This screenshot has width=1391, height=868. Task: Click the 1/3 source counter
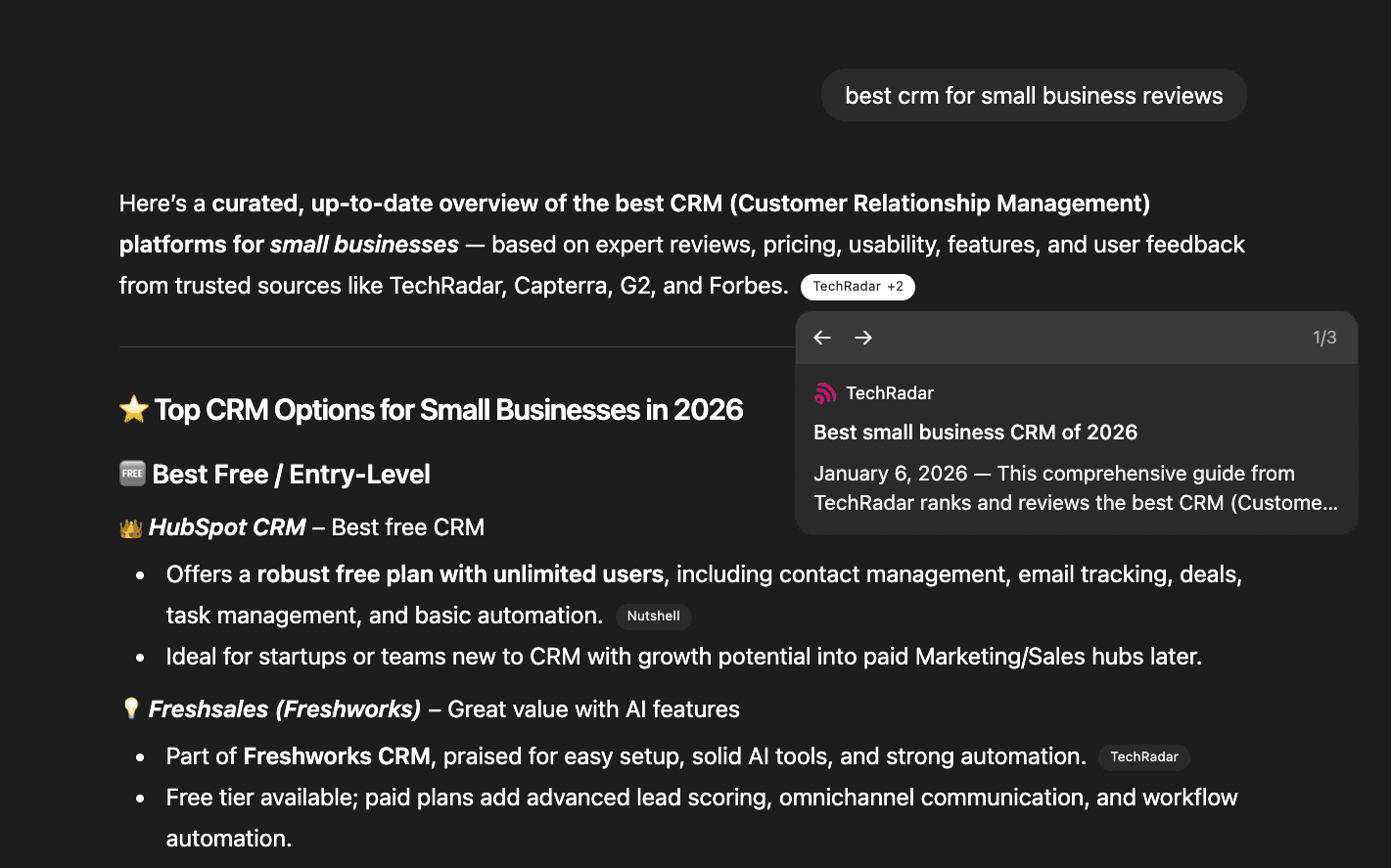[x=1323, y=338]
